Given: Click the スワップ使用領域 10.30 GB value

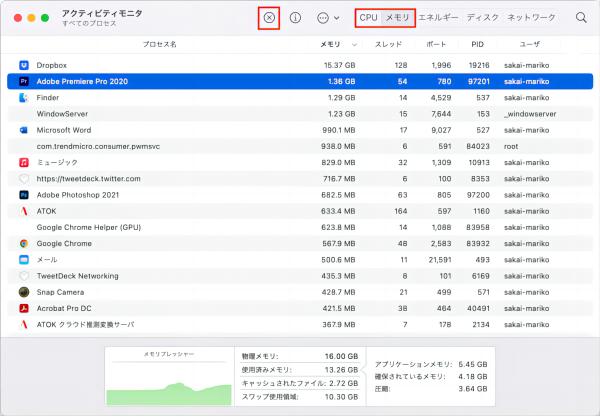Looking at the screenshot, I should click(x=341, y=397).
